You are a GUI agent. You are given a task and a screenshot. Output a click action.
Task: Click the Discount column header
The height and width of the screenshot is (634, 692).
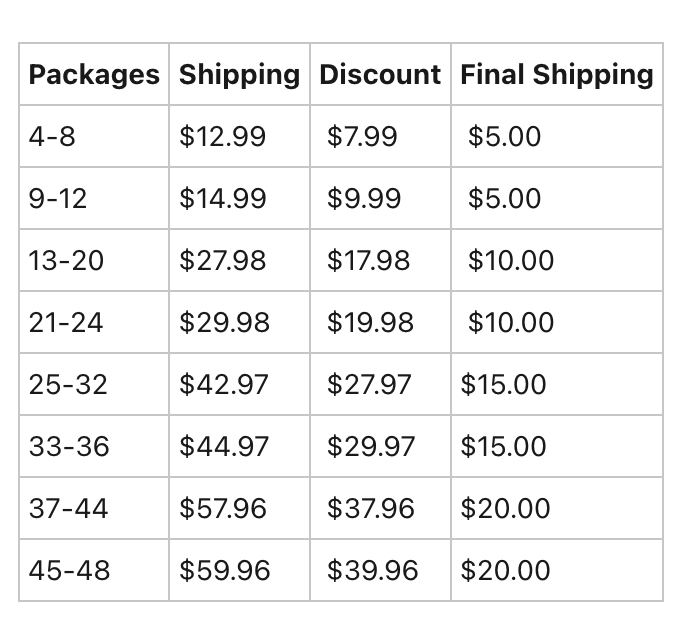coord(380,74)
